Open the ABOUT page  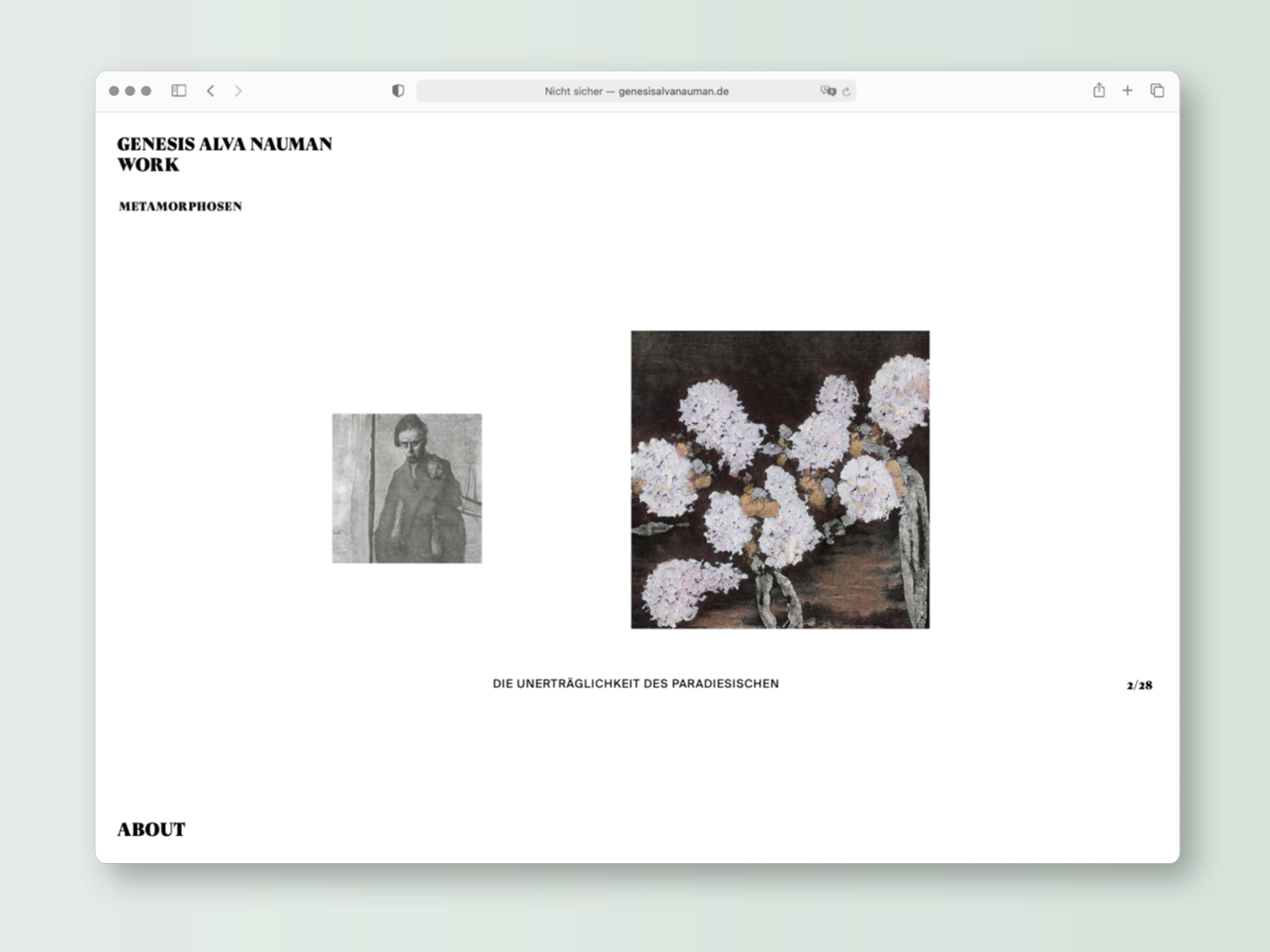click(x=152, y=829)
